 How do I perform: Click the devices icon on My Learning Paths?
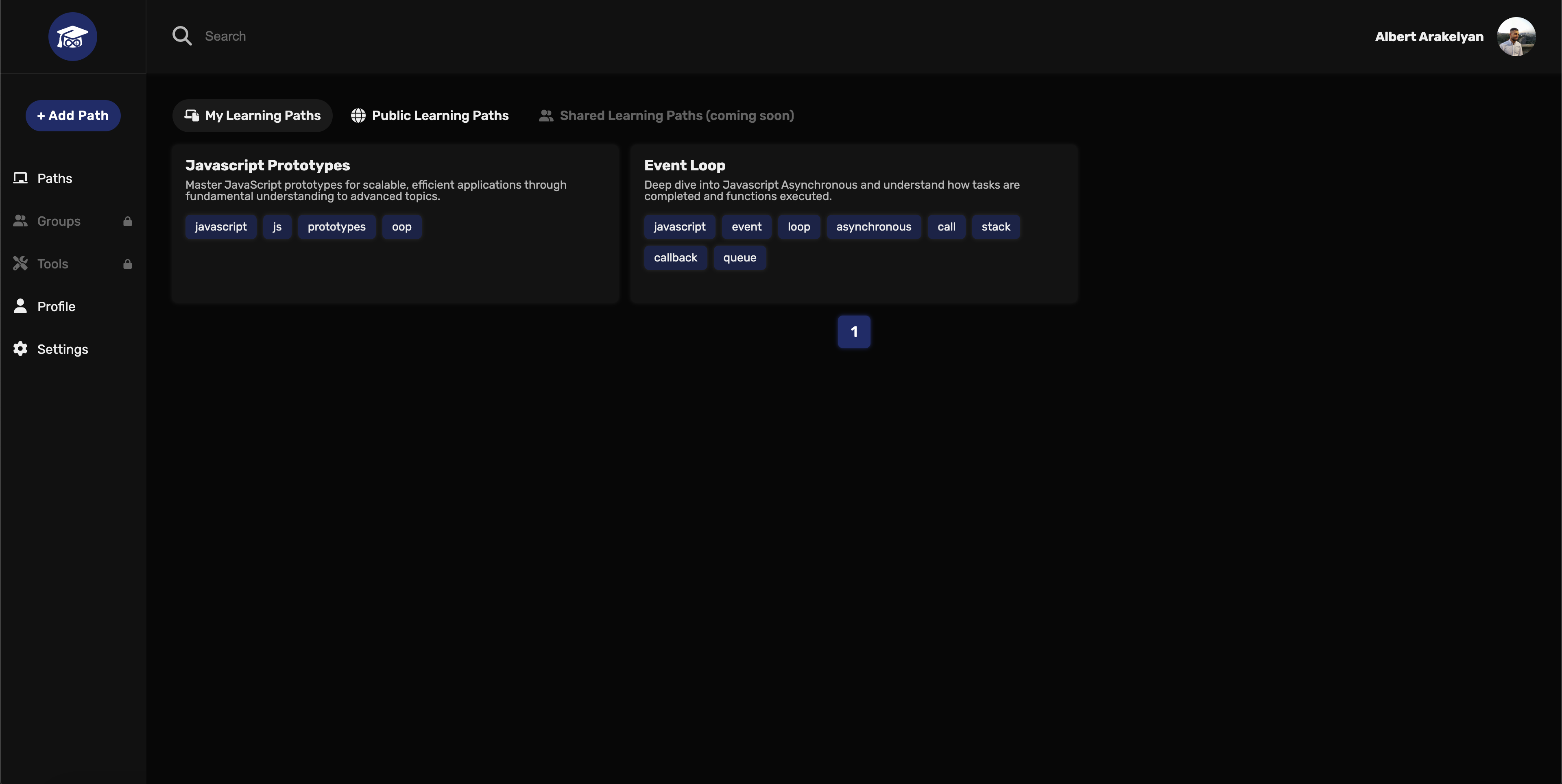pos(192,115)
